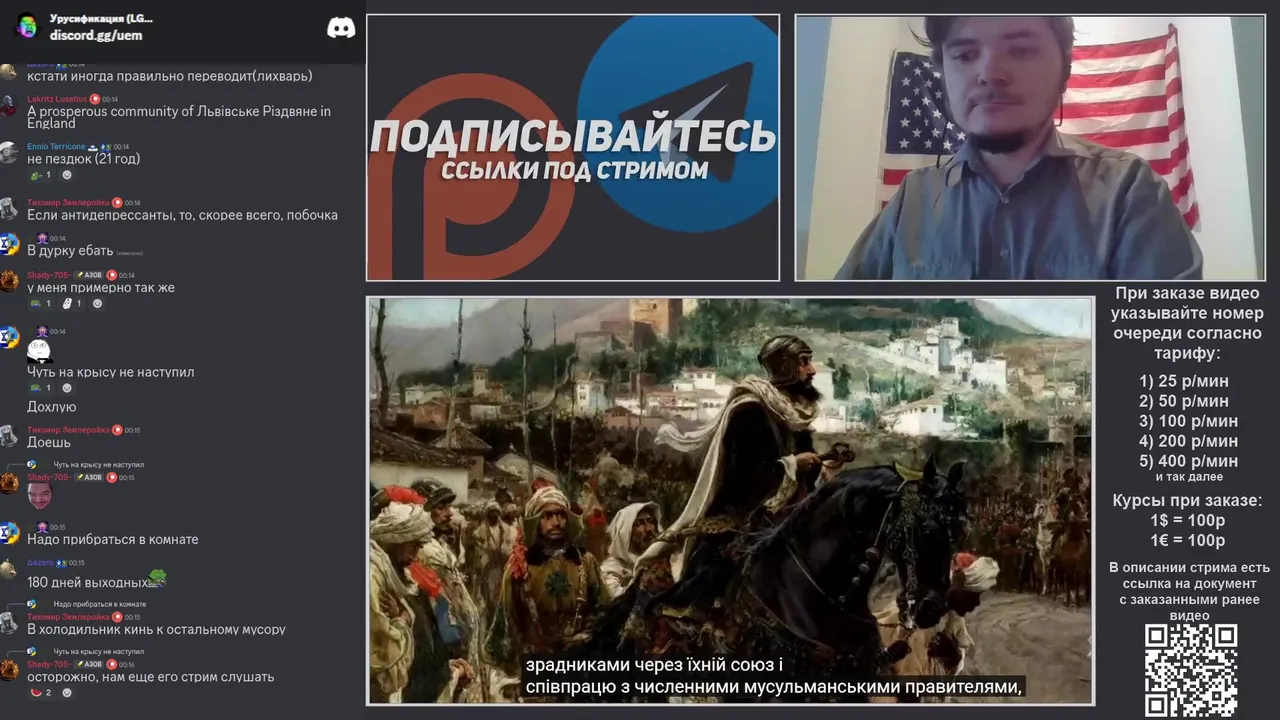Click add-reaction smiley under 'Чуть на крысу не наступил'

tap(67, 388)
